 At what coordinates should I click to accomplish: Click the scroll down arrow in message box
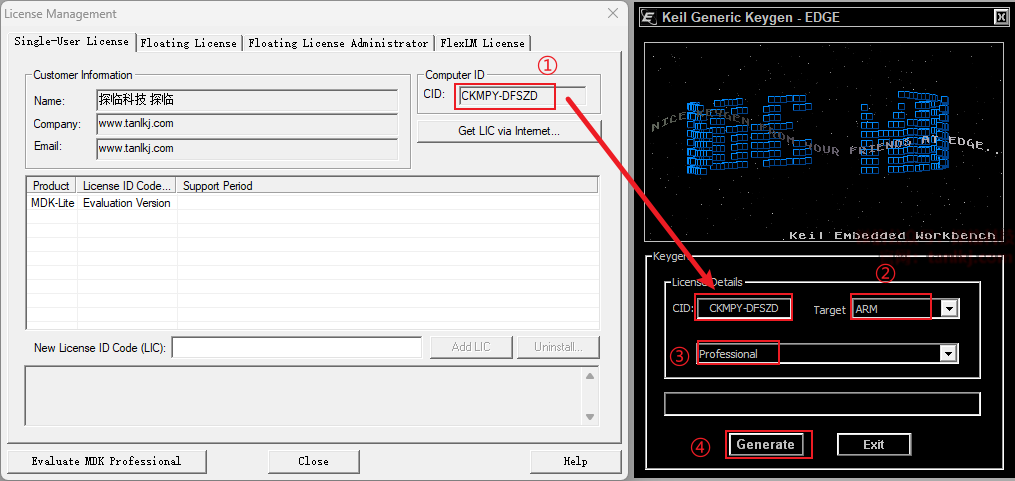(x=590, y=417)
